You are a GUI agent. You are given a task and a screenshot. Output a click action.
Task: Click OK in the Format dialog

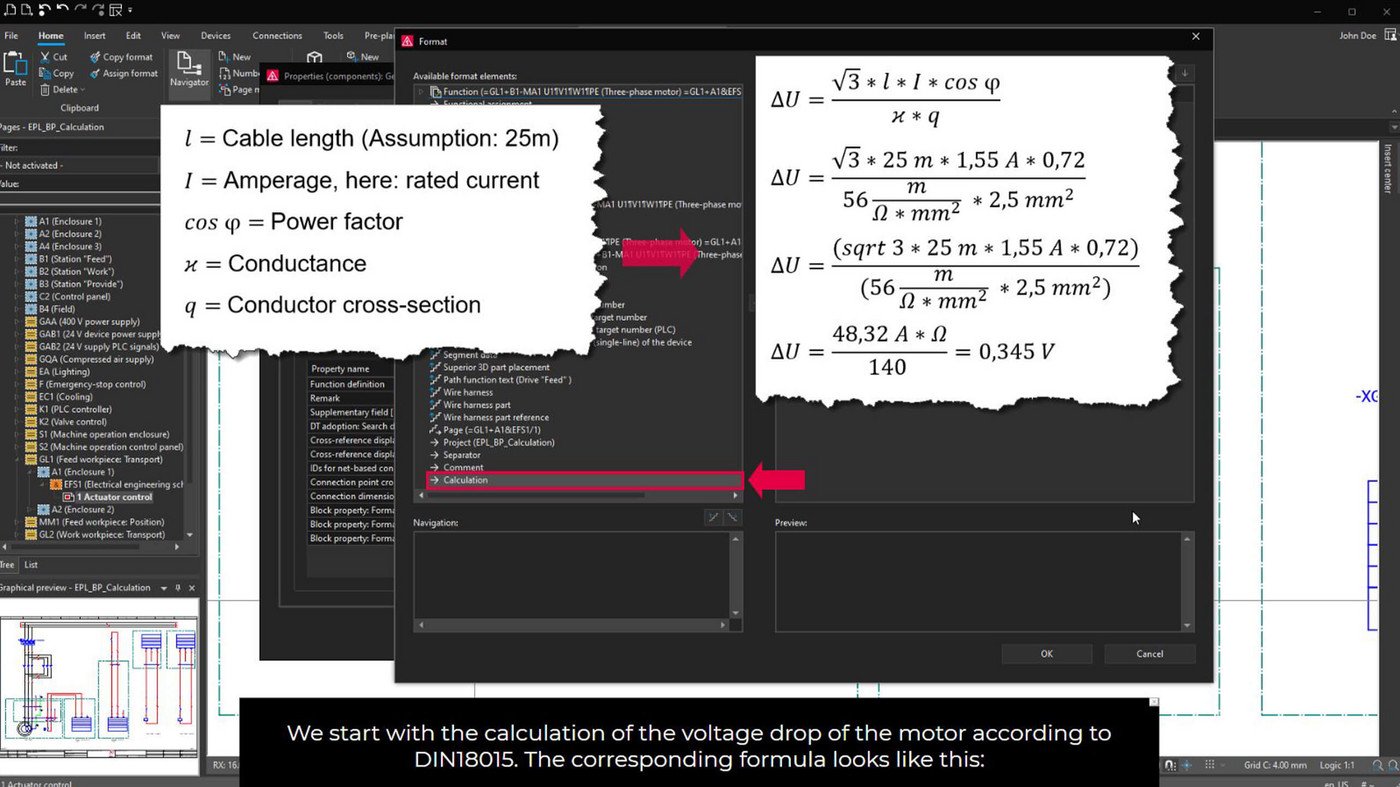(1046, 654)
